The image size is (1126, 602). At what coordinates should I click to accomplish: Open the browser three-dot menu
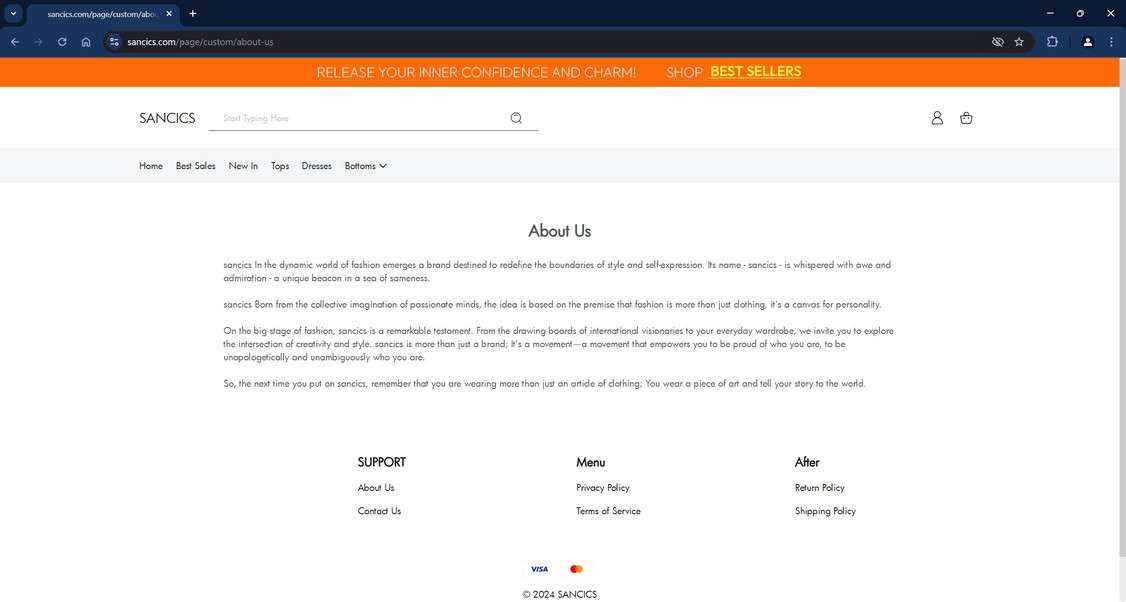[x=1111, y=41]
